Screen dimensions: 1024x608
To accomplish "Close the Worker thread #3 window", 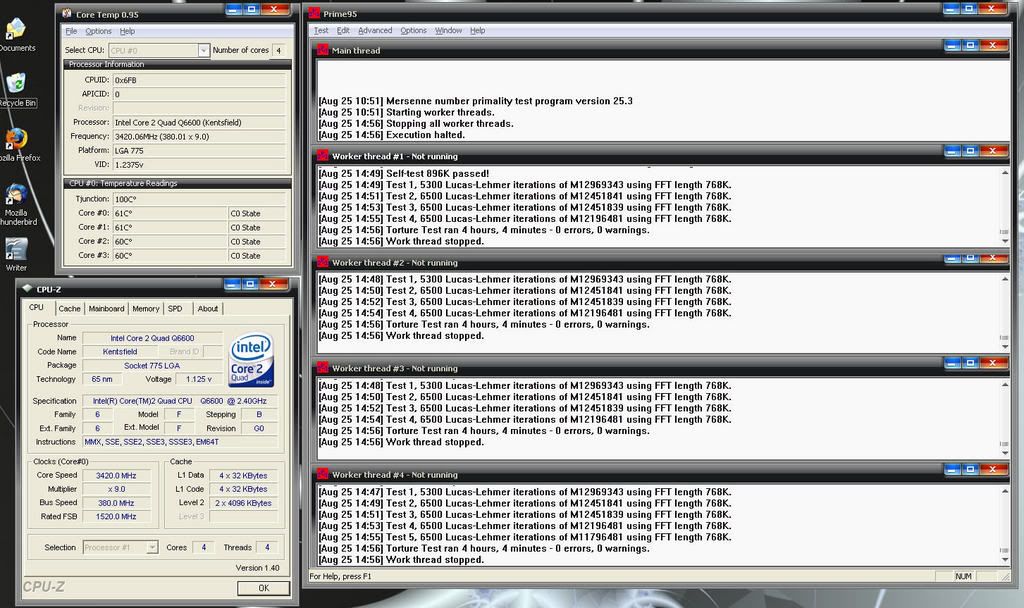I will coord(993,363).
